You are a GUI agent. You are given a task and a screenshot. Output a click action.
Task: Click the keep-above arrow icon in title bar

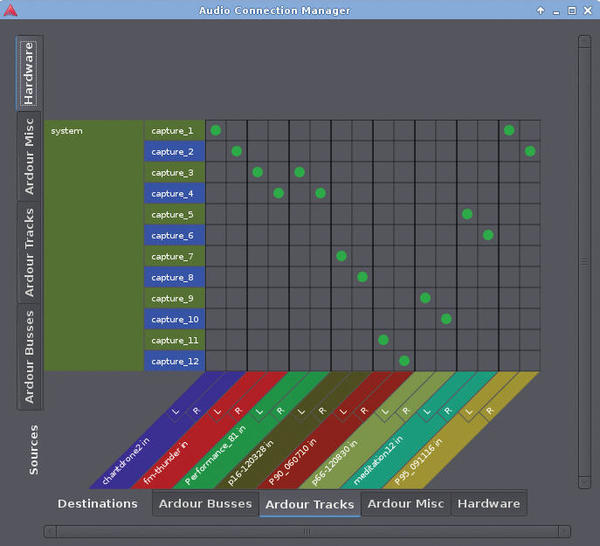(540, 10)
